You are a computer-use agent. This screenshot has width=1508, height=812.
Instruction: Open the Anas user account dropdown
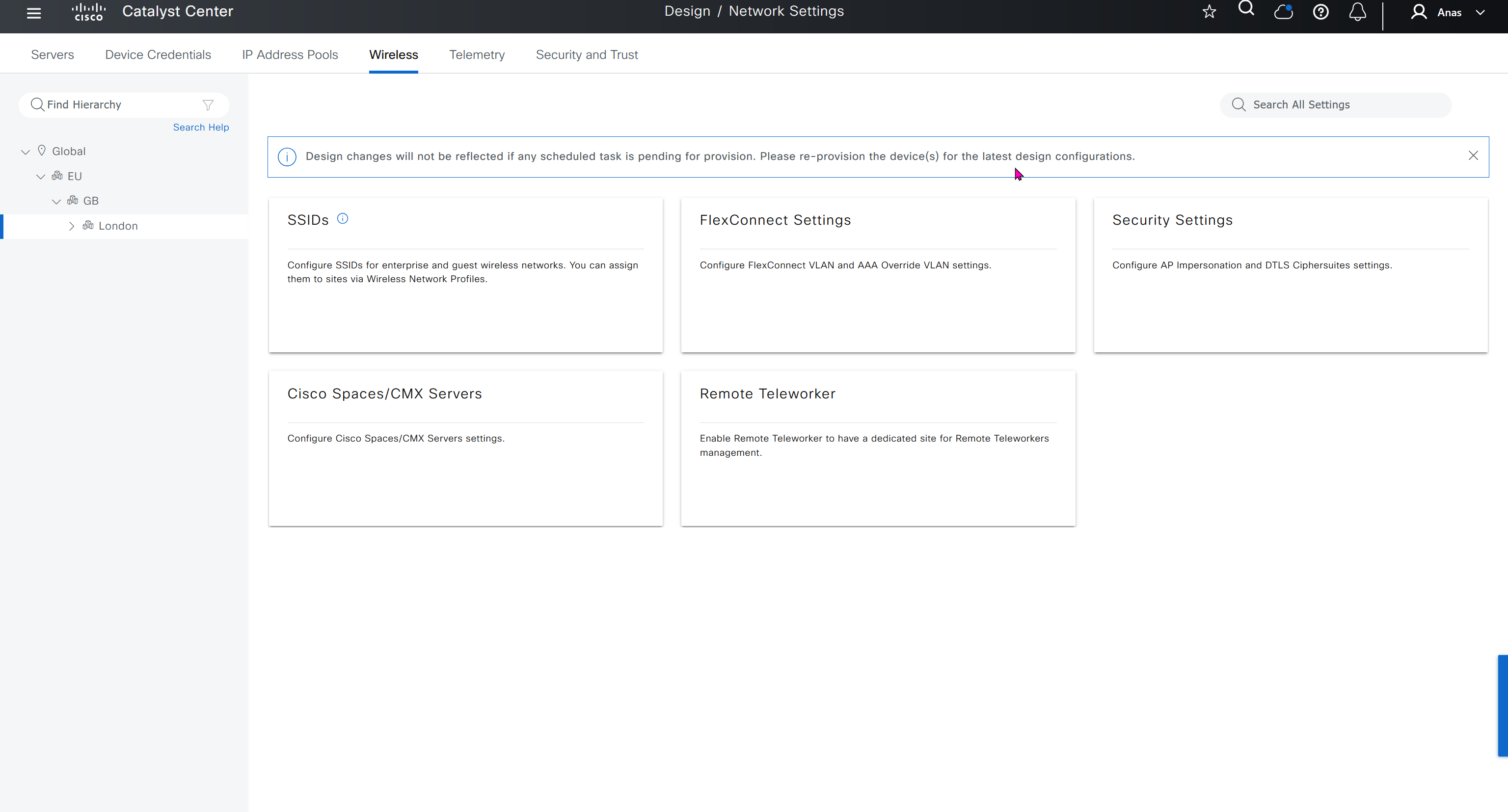[x=1449, y=12]
